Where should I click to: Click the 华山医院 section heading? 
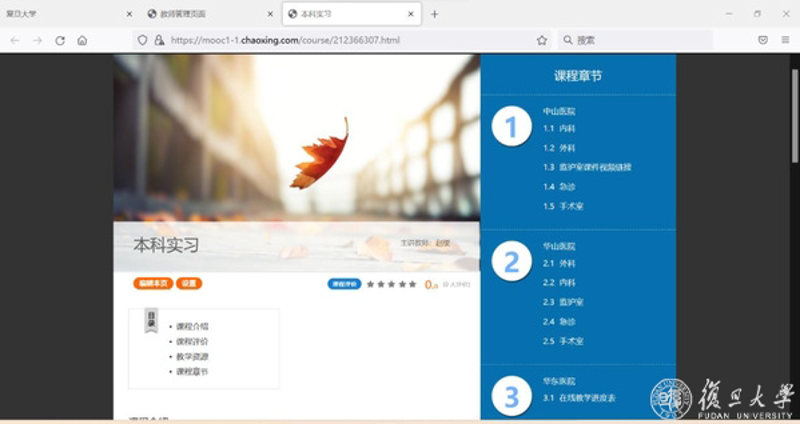pos(559,246)
